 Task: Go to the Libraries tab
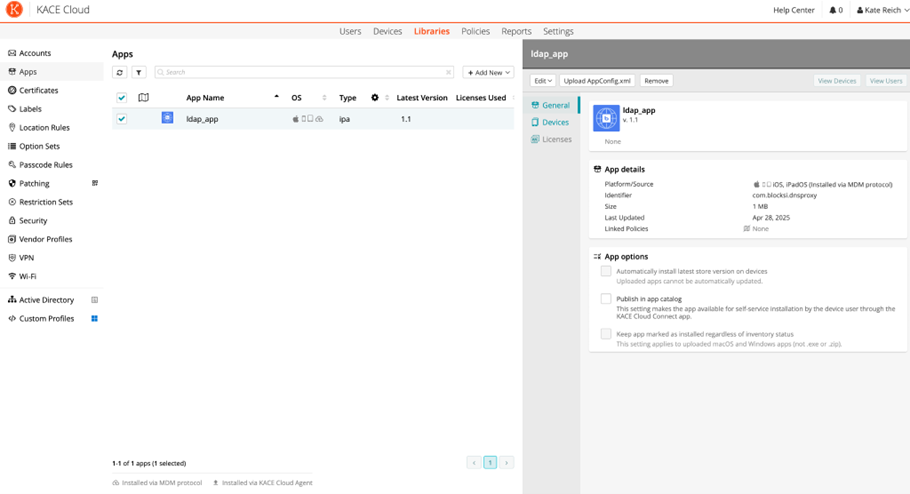pos(431,31)
